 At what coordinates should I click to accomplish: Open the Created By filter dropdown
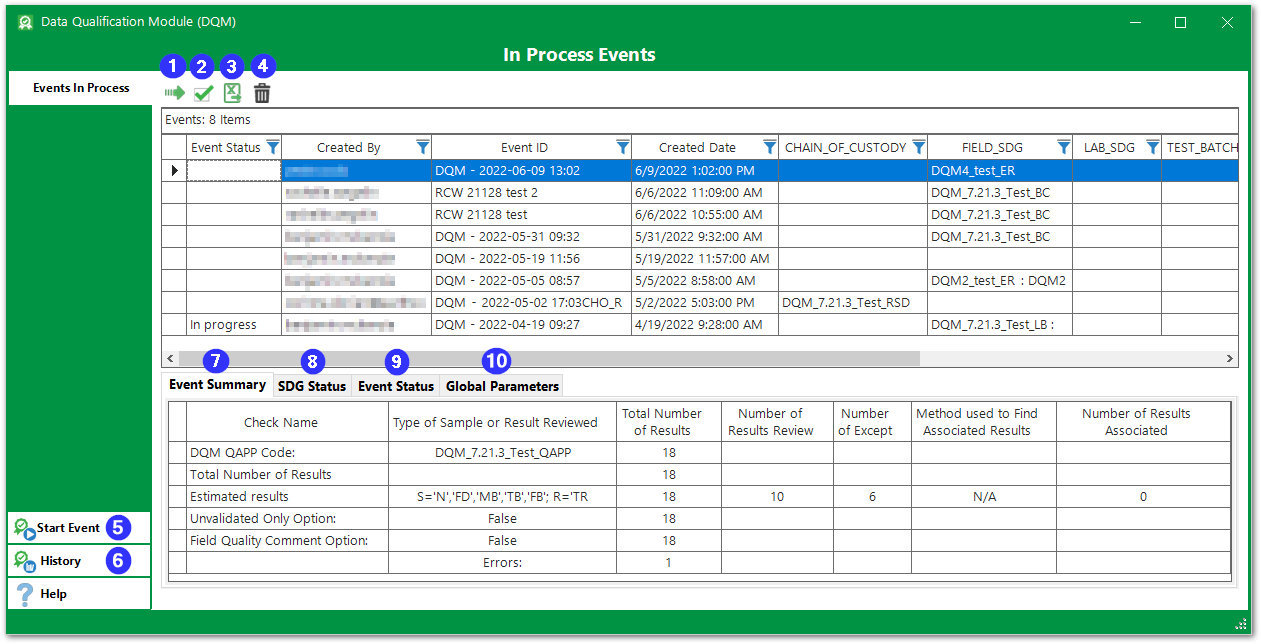point(423,146)
